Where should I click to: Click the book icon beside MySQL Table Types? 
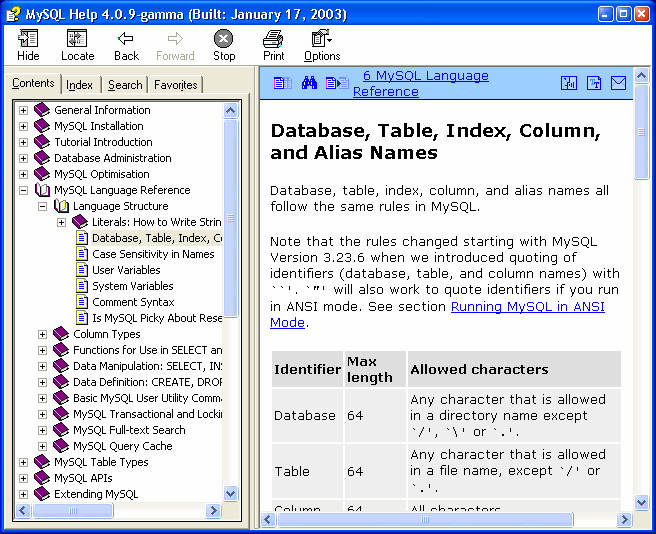point(42,462)
